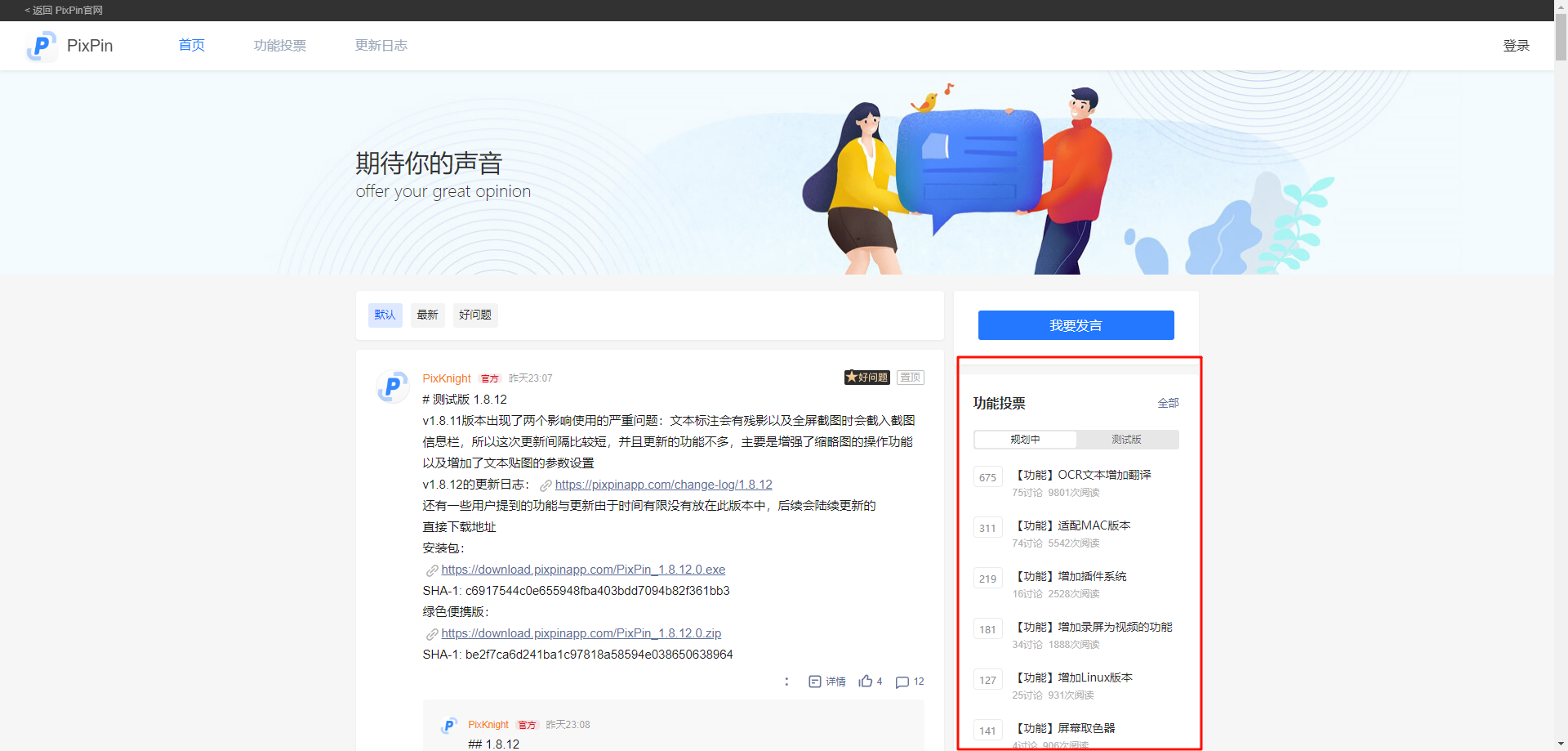
Task: Switch the vote list to 测试版
Action: [x=1127, y=439]
